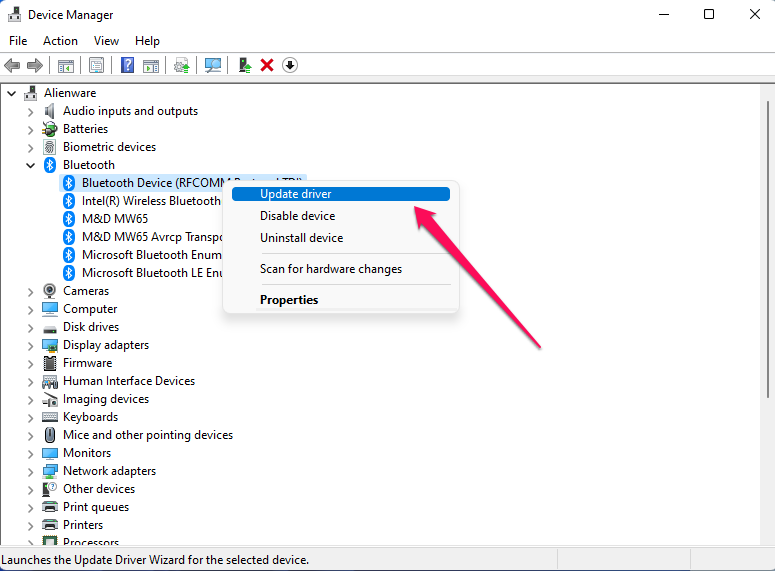Click the Enable device toolbar icon
This screenshot has width=775, height=571.
[245, 65]
